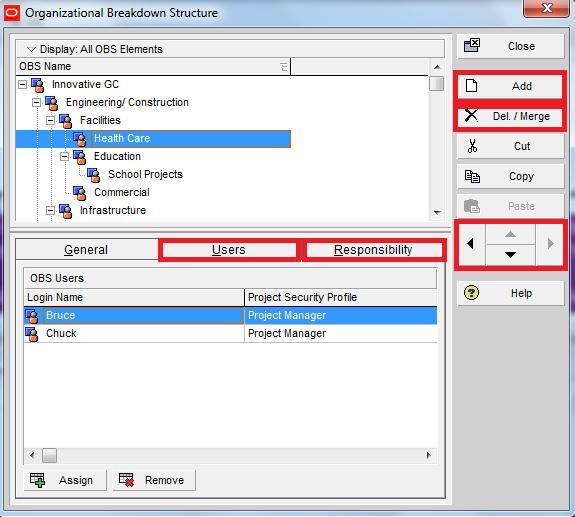Switch to the General tab

point(86,250)
